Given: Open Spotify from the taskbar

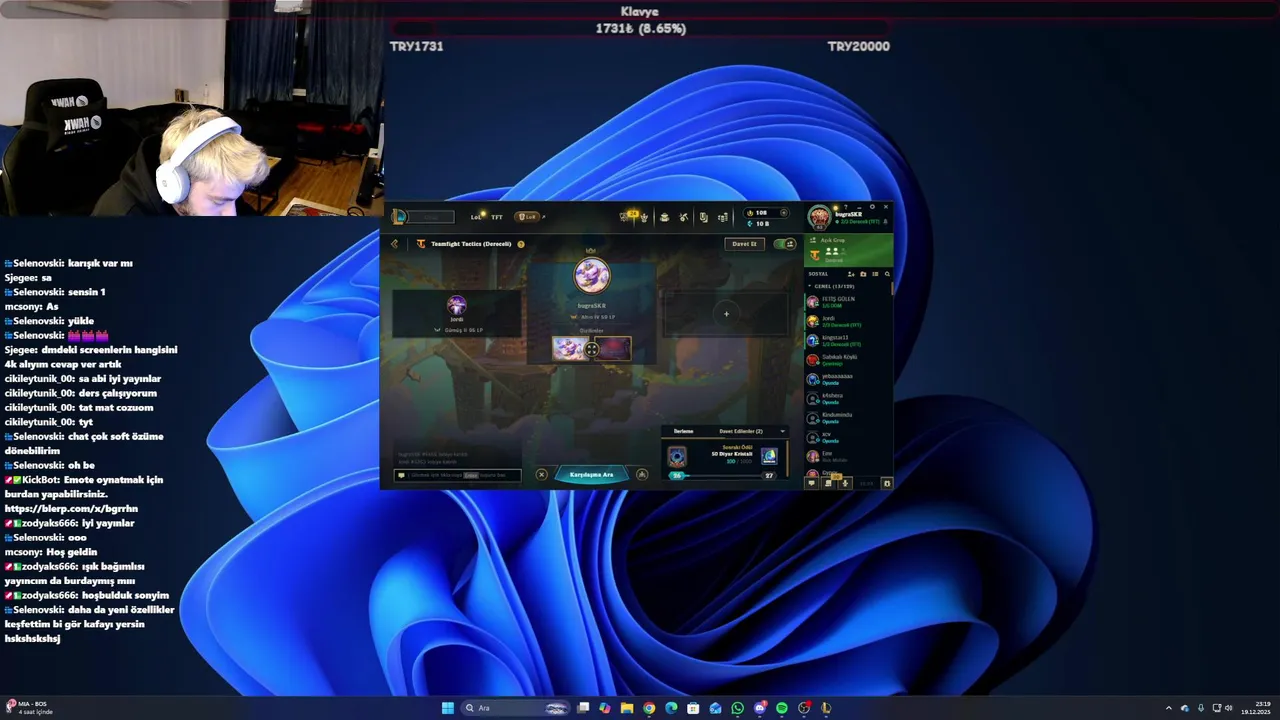Looking at the screenshot, I should tap(781, 708).
